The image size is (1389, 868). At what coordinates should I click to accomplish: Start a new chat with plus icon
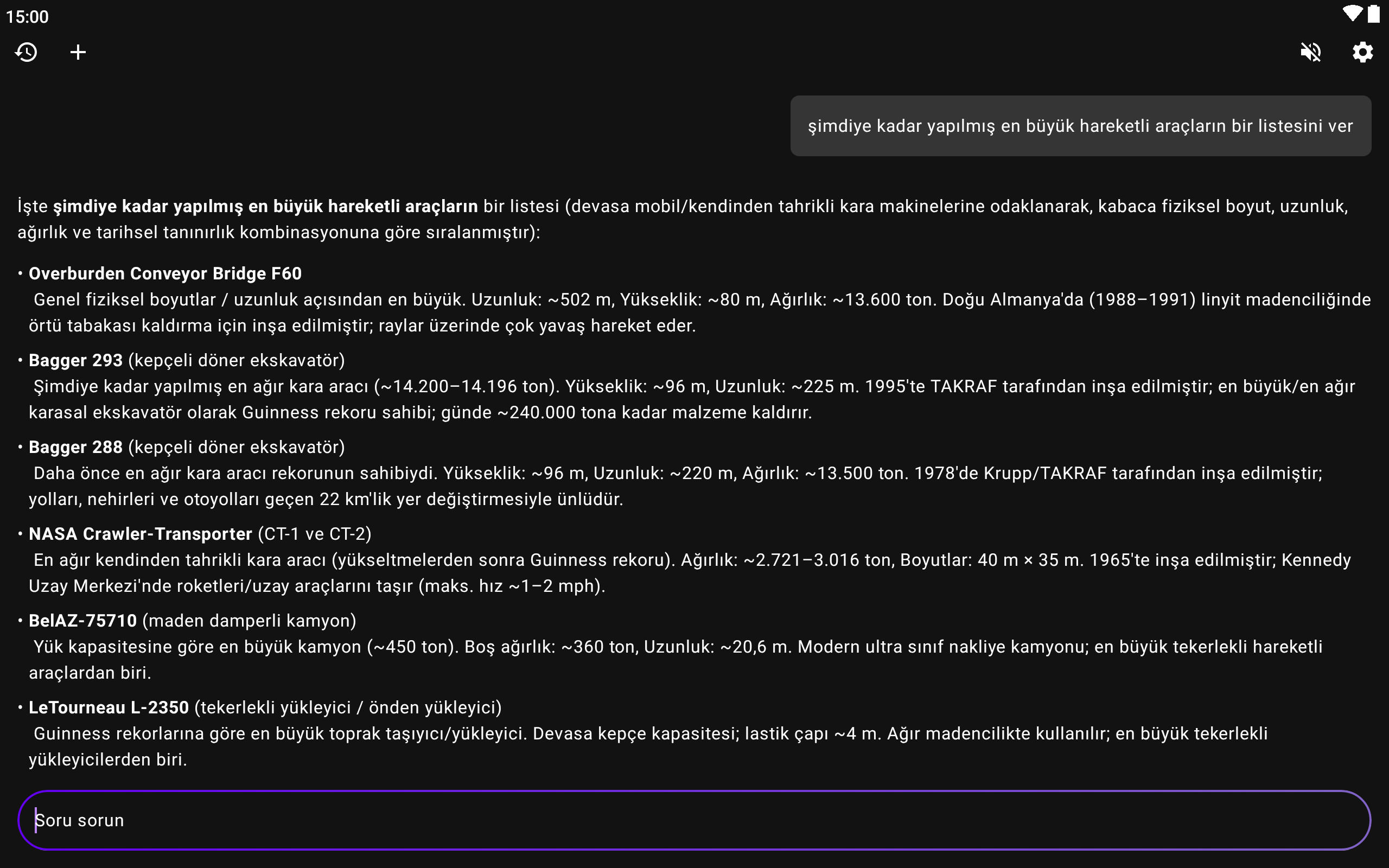[x=78, y=52]
